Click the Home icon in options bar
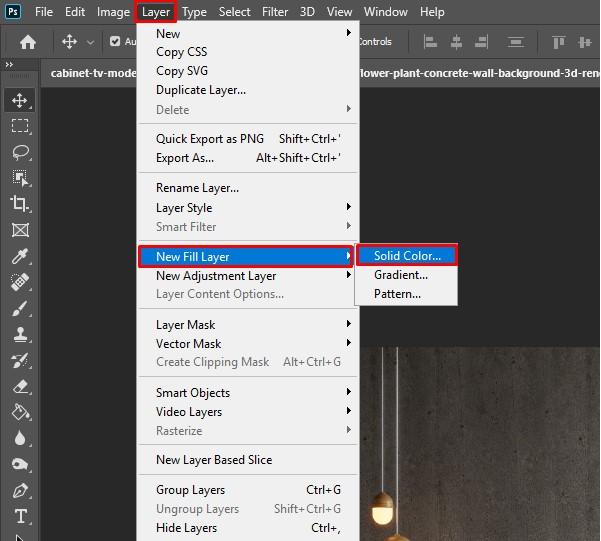Image resolution: width=601 pixels, height=541 pixels. pyautogui.click(x=28, y=42)
